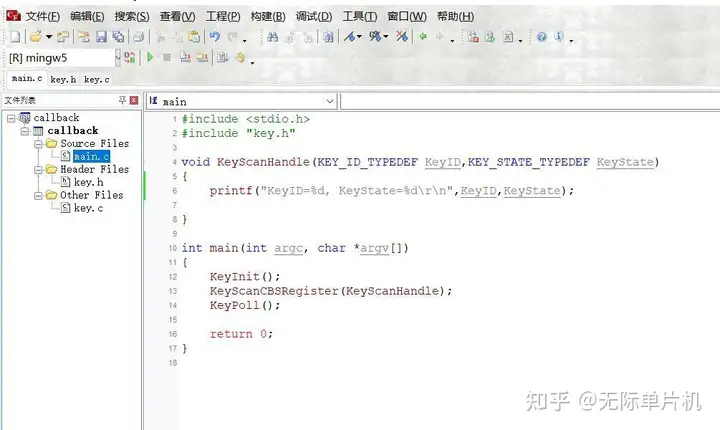The width and height of the screenshot is (720, 430).
Task: Open Find using the binoculars icon
Action: 272,36
